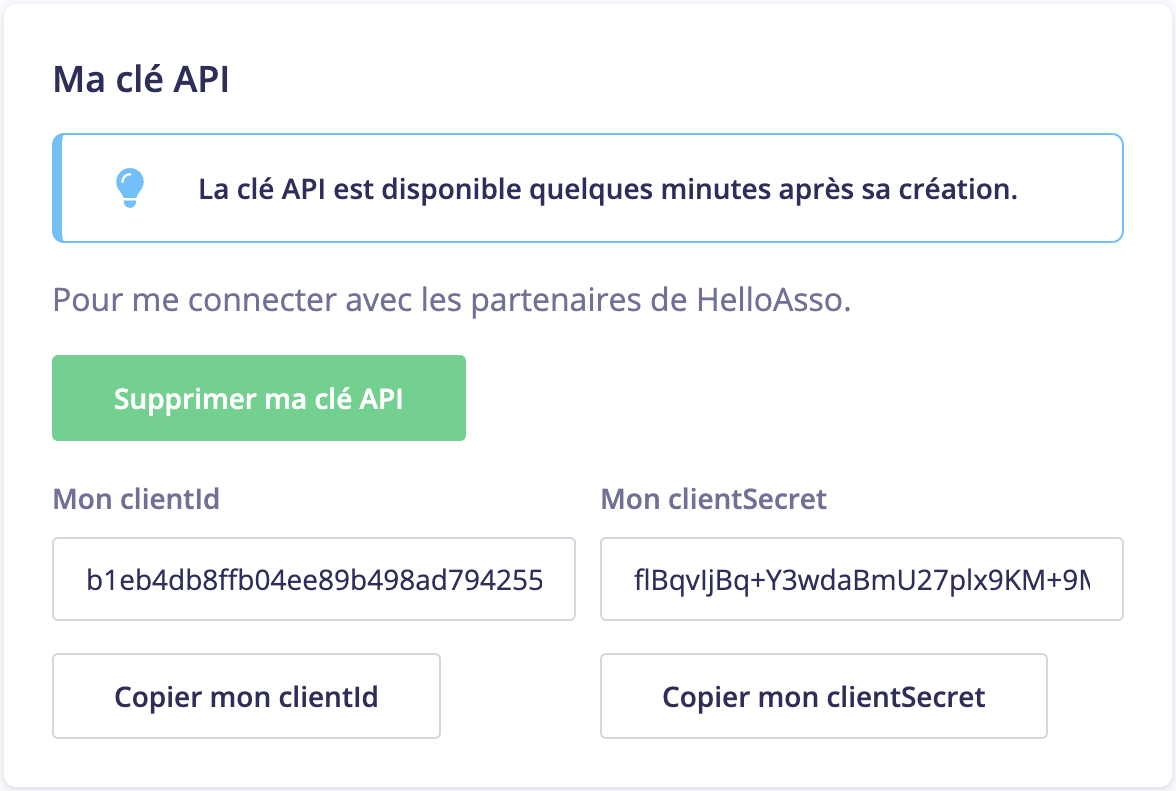Focus the field showing flBqvIjBq+Y3wdaBmU27plx9KM+9N
Viewport: 1176px width, 791px height.
click(861, 579)
